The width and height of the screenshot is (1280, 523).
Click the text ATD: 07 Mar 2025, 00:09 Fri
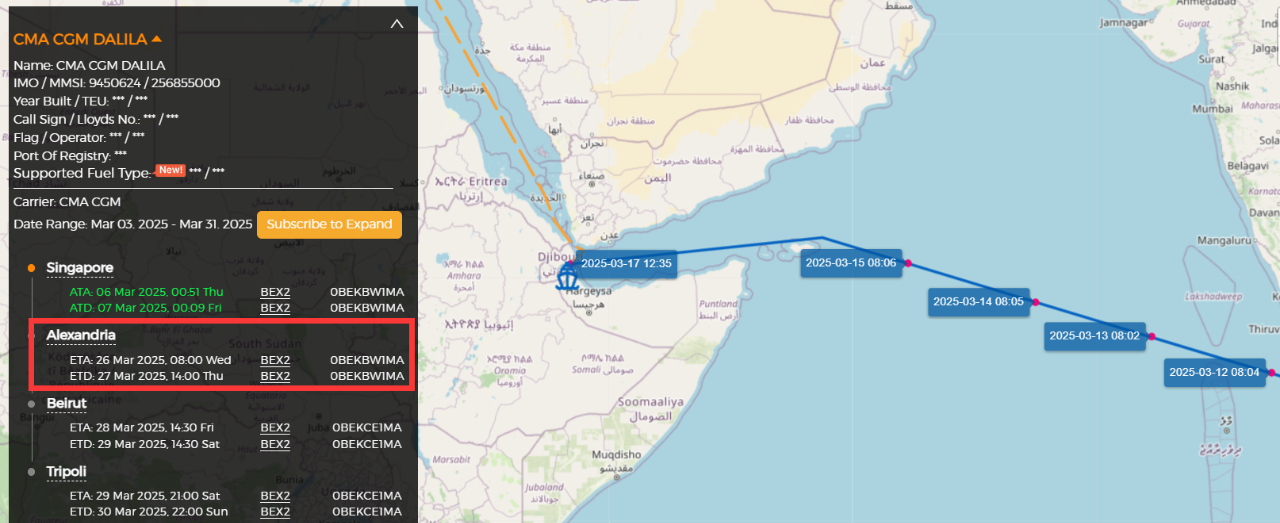point(145,308)
